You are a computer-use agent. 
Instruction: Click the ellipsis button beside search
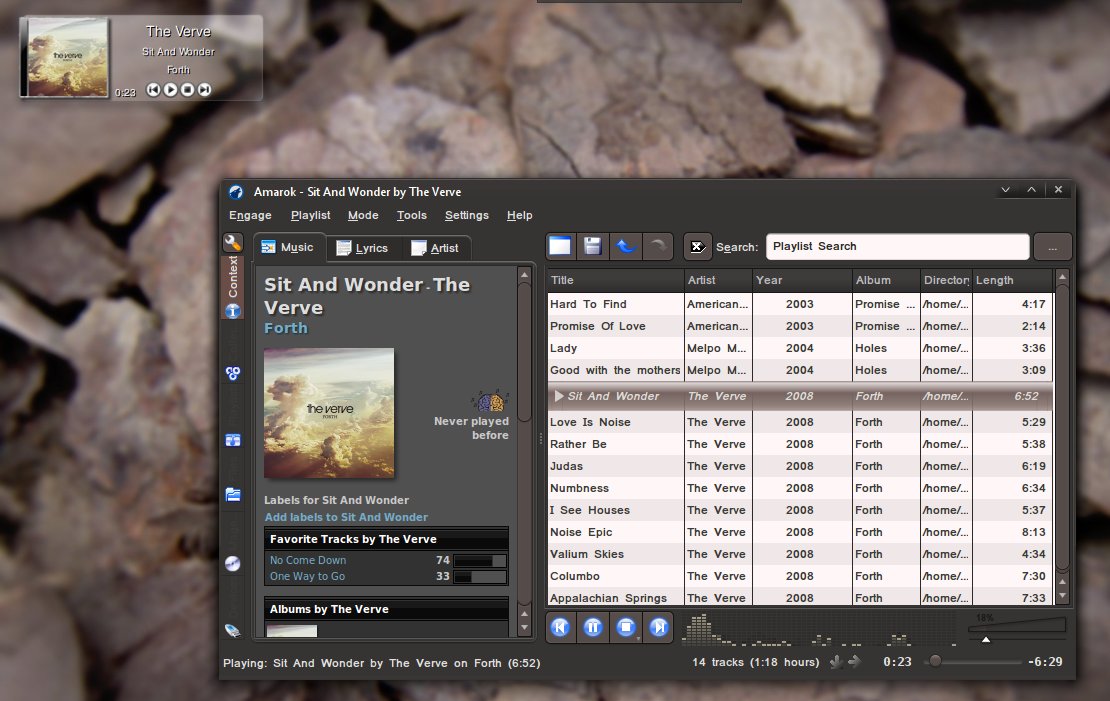[x=1052, y=247]
